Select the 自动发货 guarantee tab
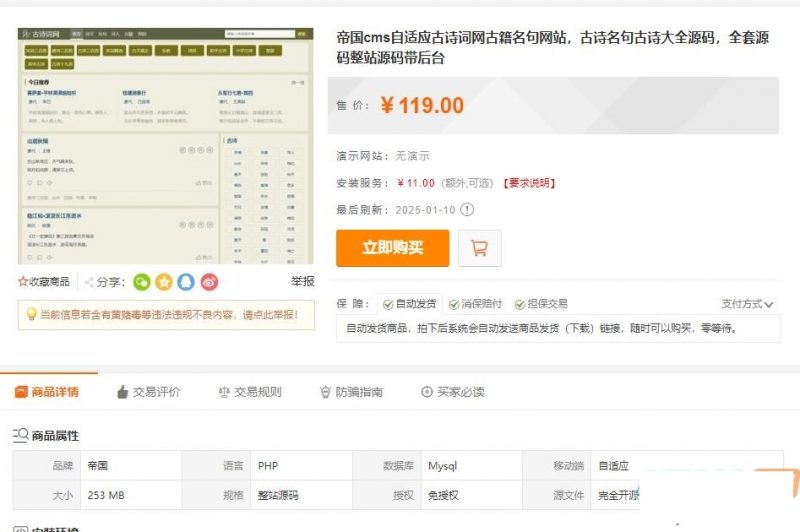800x532 pixels. (410, 304)
